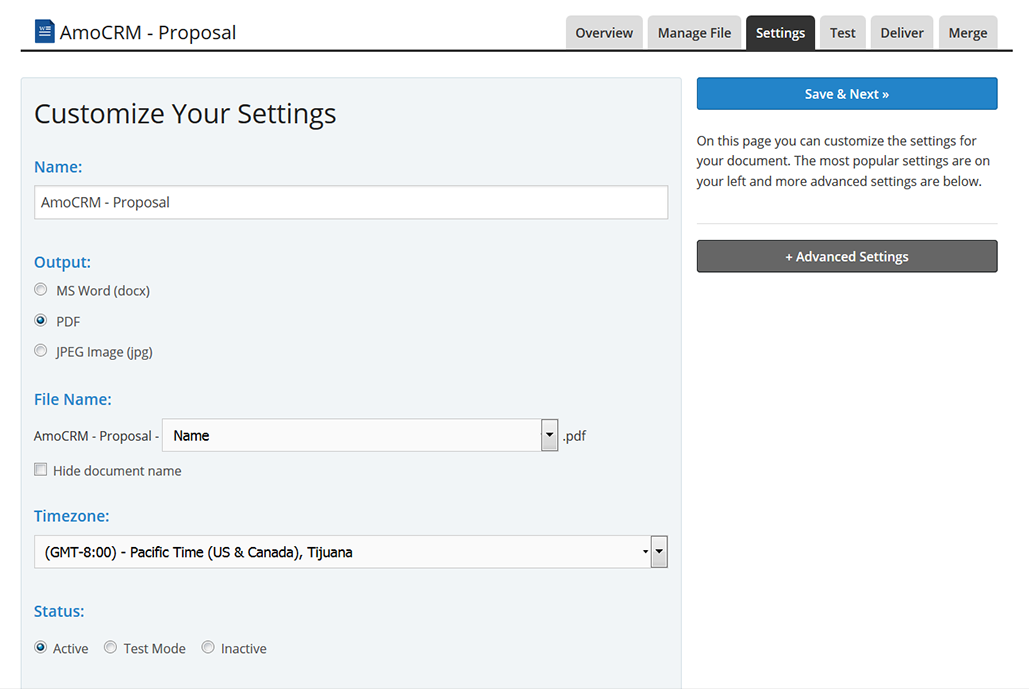Viewport: 1029px width, 689px height.
Task: Click the Save & Next button
Action: (846, 94)
